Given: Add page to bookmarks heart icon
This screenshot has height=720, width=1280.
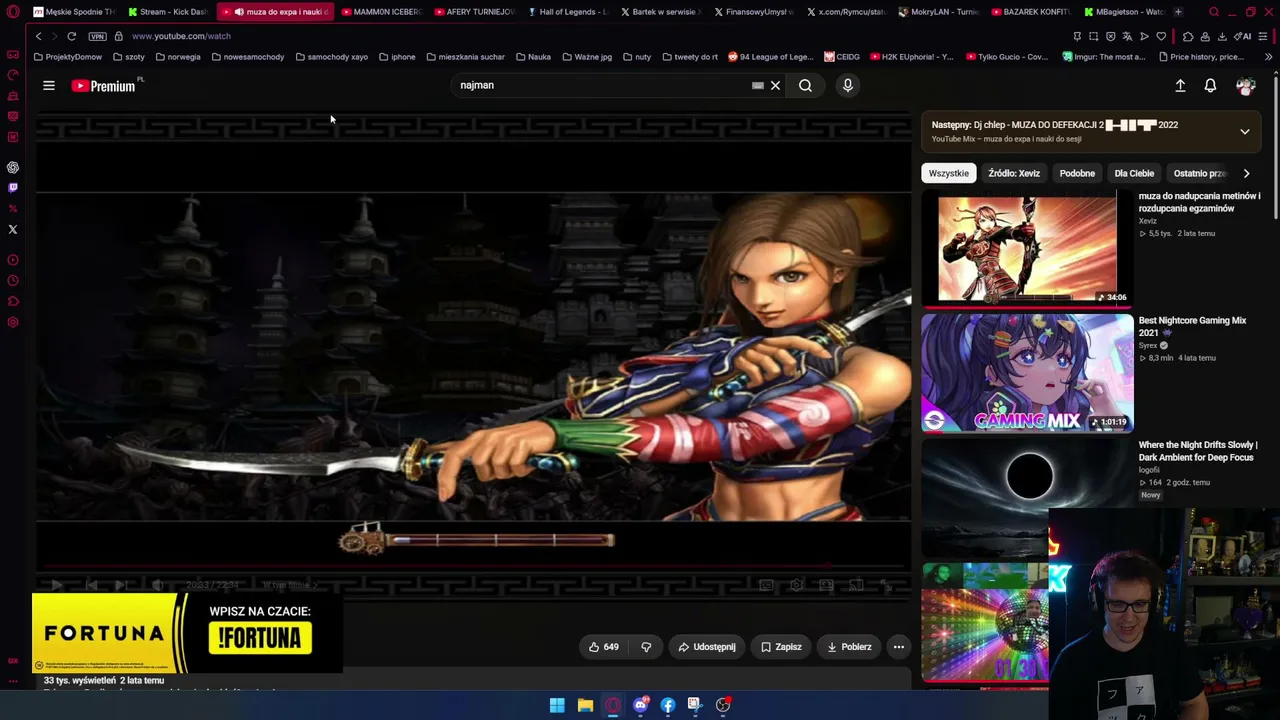Looking at the screenshot, I should click(1161, 36).
